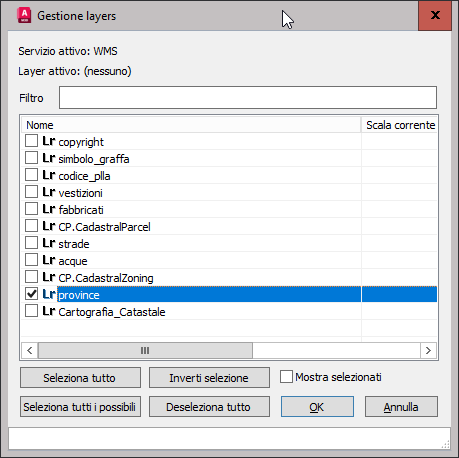Select the CP.CadastralParcel layer name
The image size is (459, 458).
(x=104, y=227)
